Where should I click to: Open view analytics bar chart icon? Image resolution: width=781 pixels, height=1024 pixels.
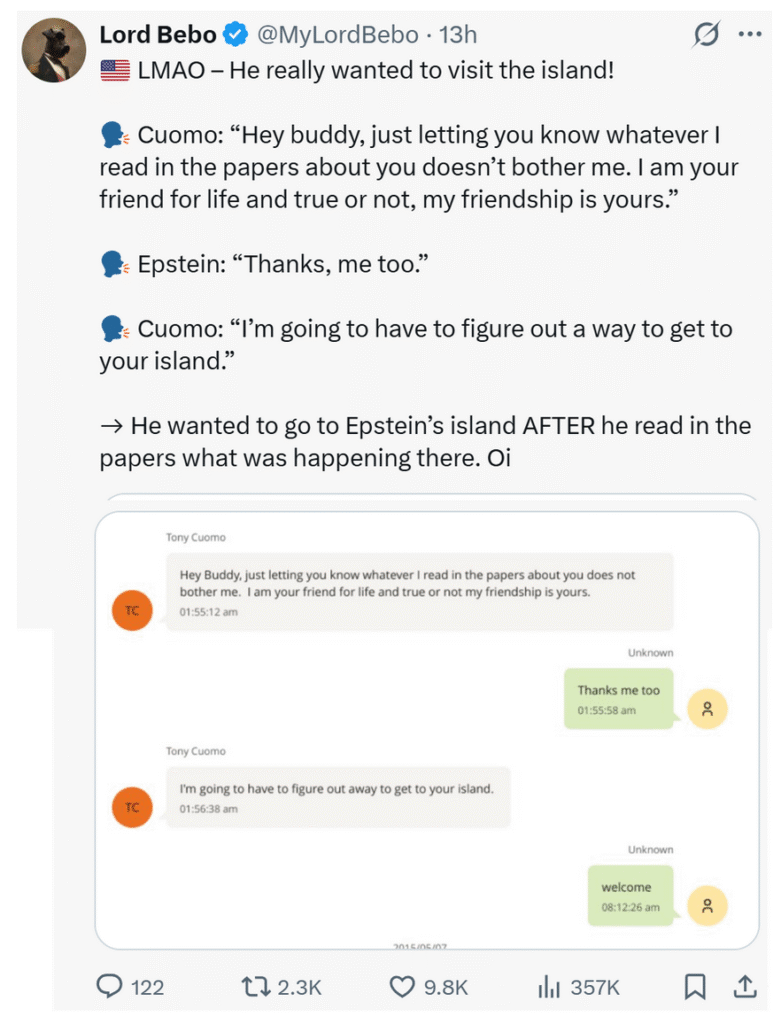(548, 986)
